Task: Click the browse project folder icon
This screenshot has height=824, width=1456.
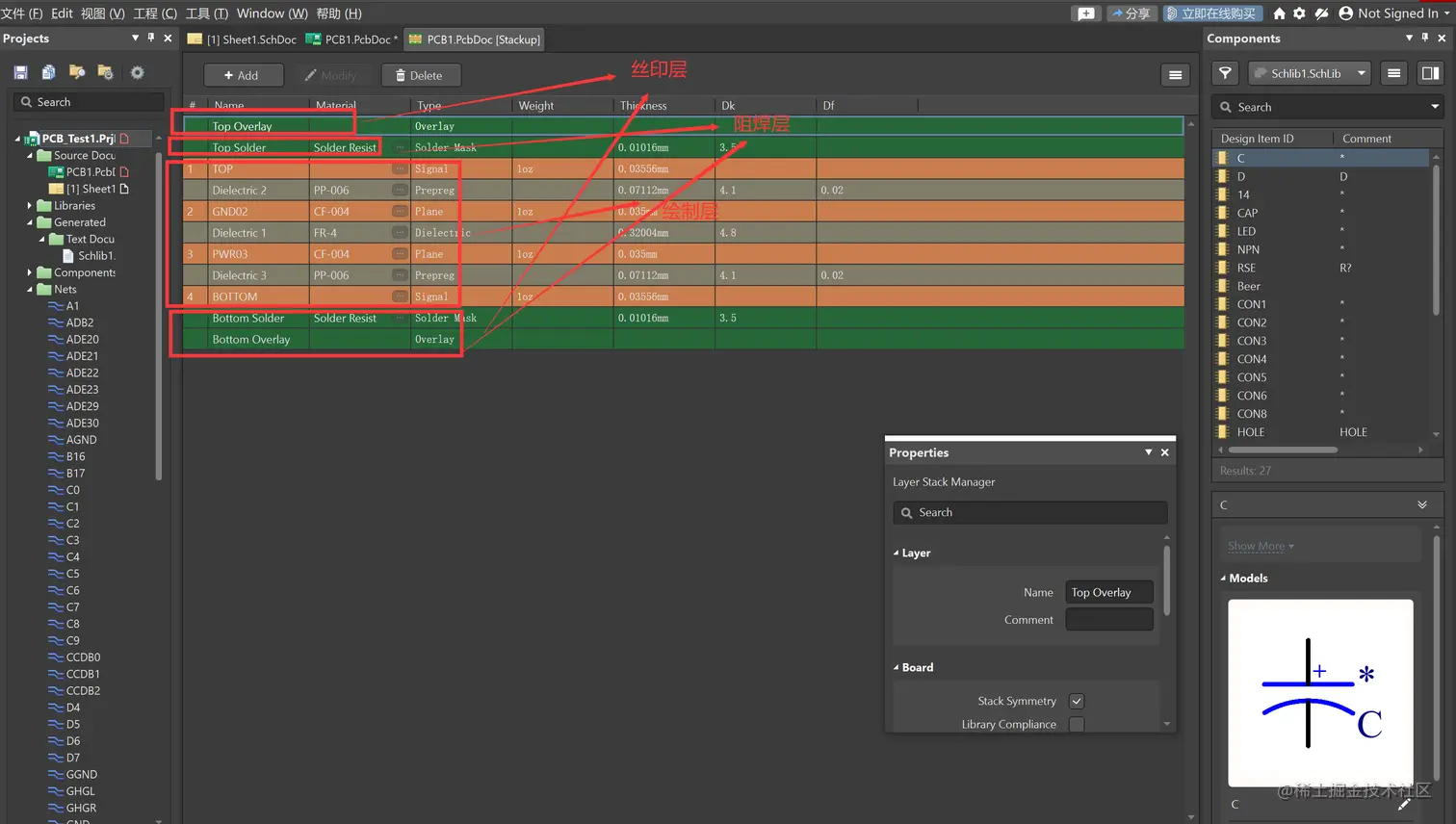Action: coord(77,72)
